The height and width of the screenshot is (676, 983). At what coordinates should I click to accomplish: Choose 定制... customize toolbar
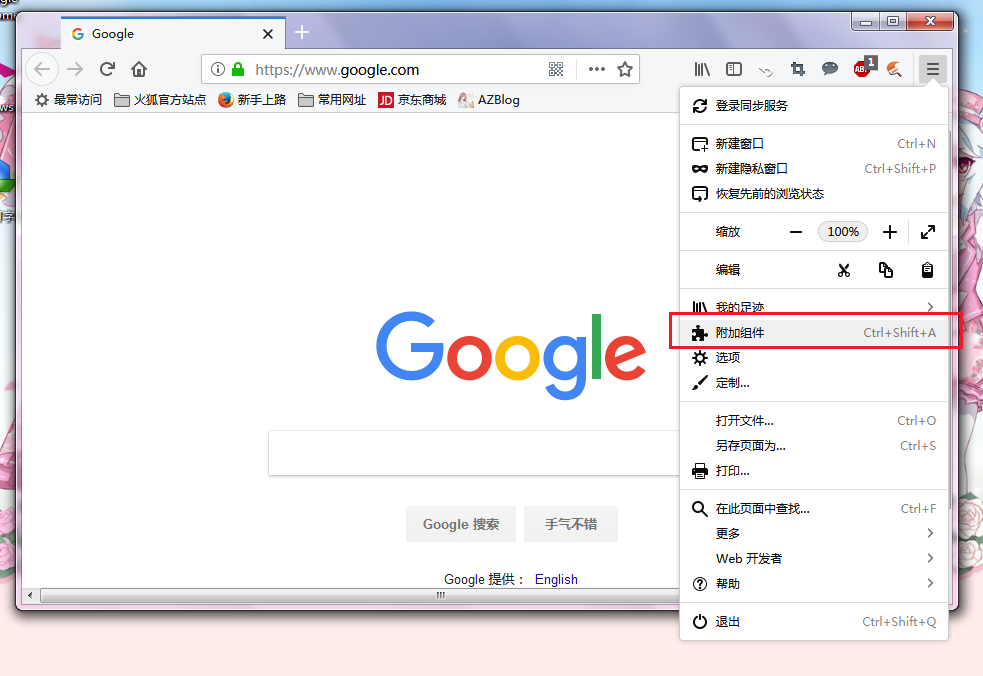[x=814, y=383]
